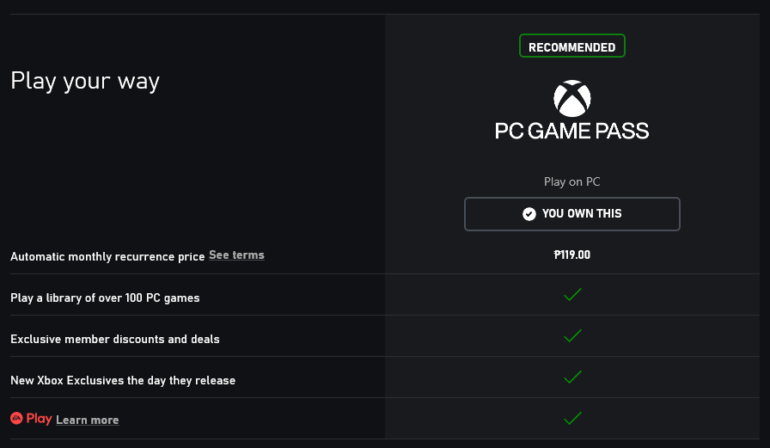Viewport: 770px width, 448px height.
Task: Click green check for 100 PC games row
Action: 572,295
